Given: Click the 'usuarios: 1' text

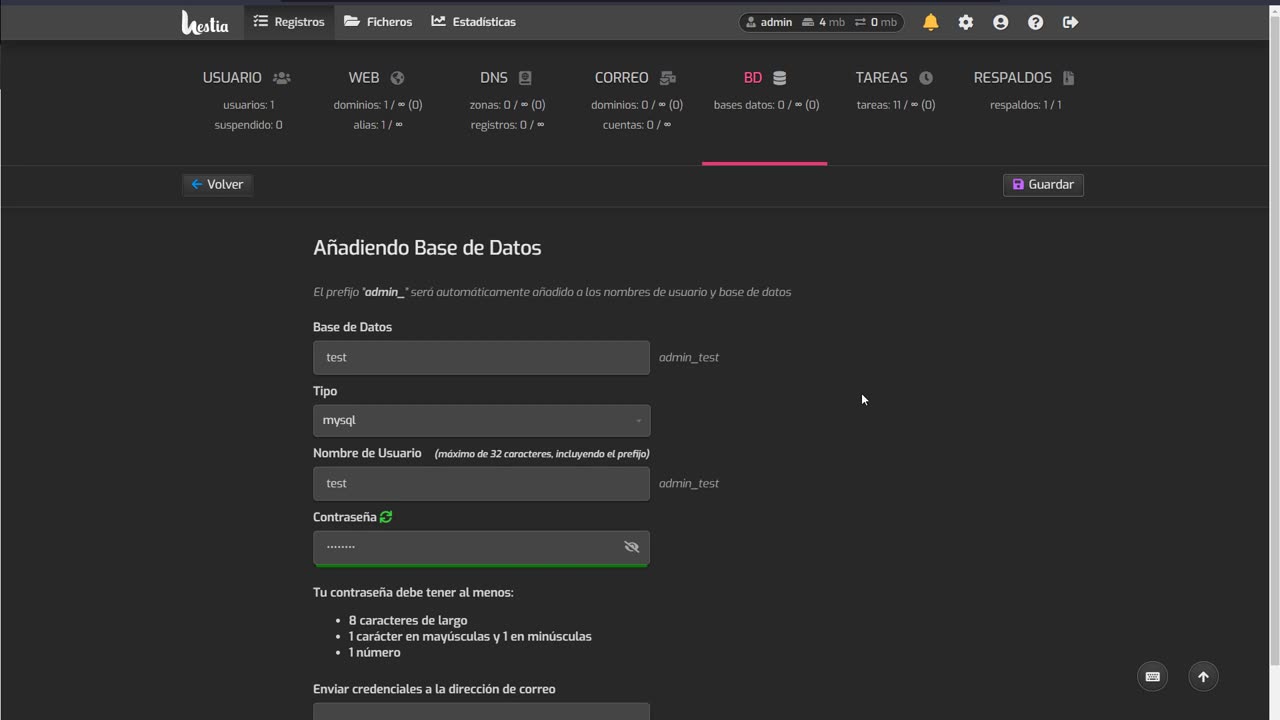Looking at the screenshot, I should pos(248,105).
